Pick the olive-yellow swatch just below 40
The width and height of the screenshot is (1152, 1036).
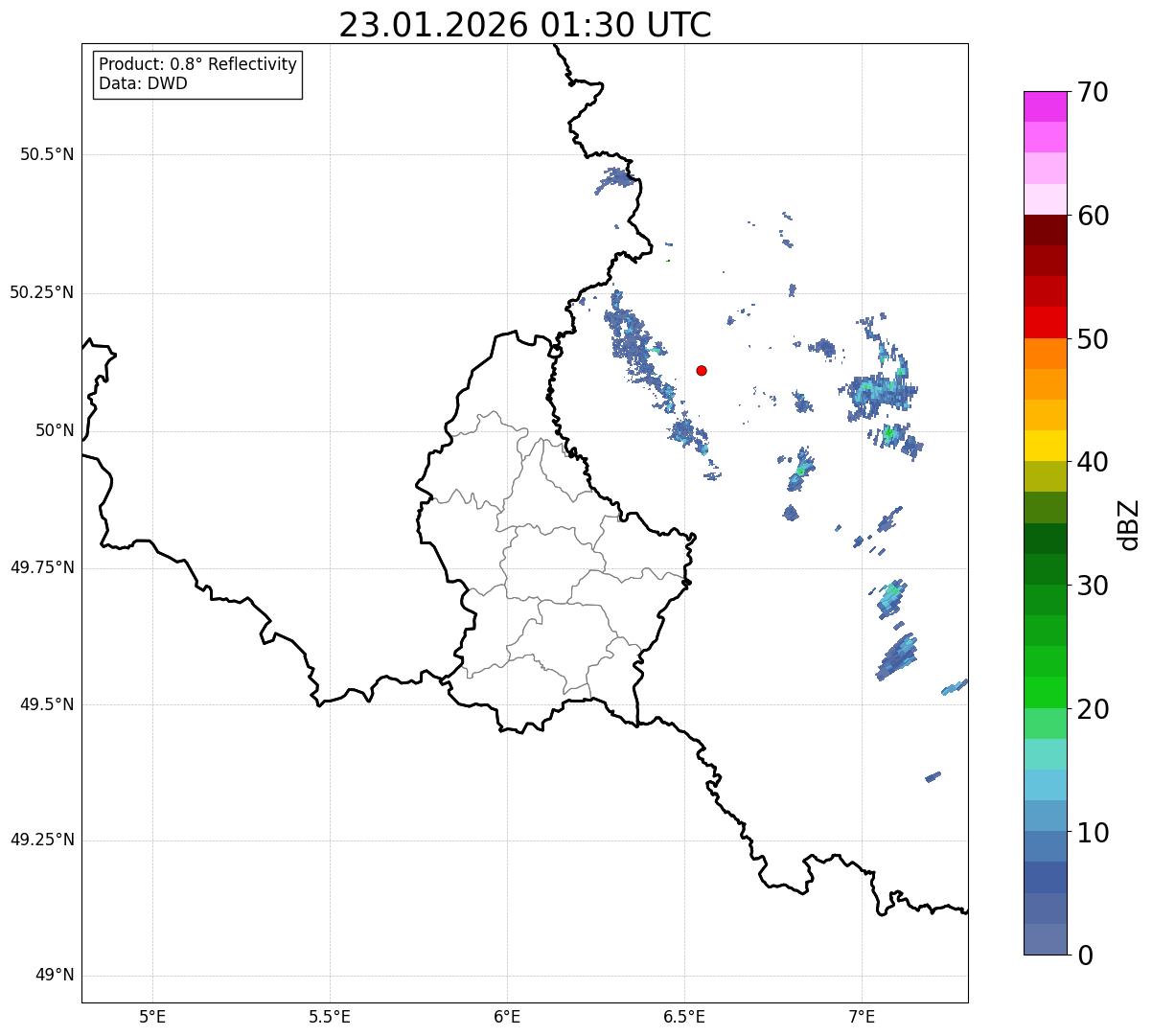[x=1045, y=476]
